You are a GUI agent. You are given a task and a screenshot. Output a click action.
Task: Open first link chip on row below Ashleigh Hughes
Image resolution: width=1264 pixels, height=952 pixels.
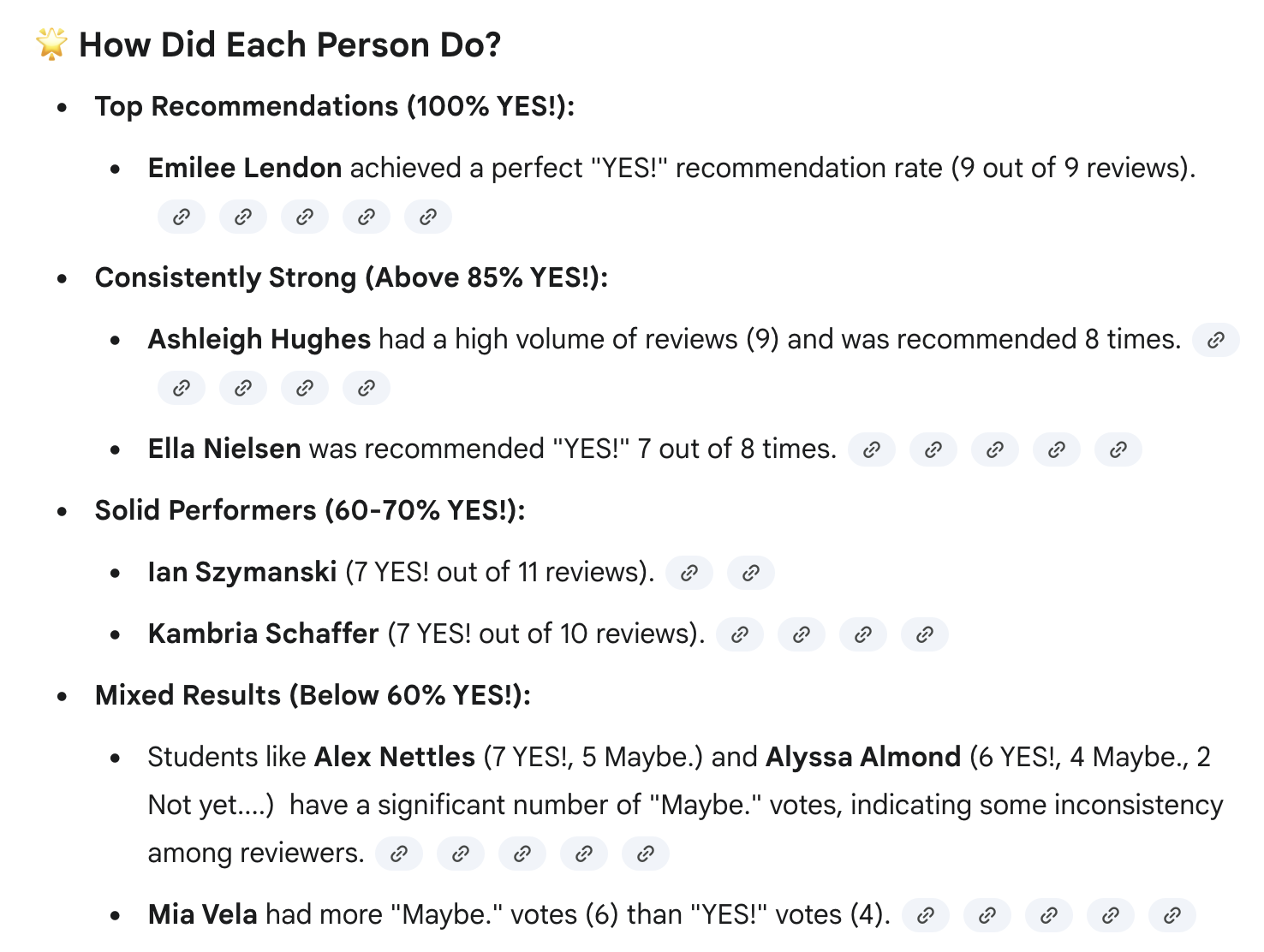[182, 388]
